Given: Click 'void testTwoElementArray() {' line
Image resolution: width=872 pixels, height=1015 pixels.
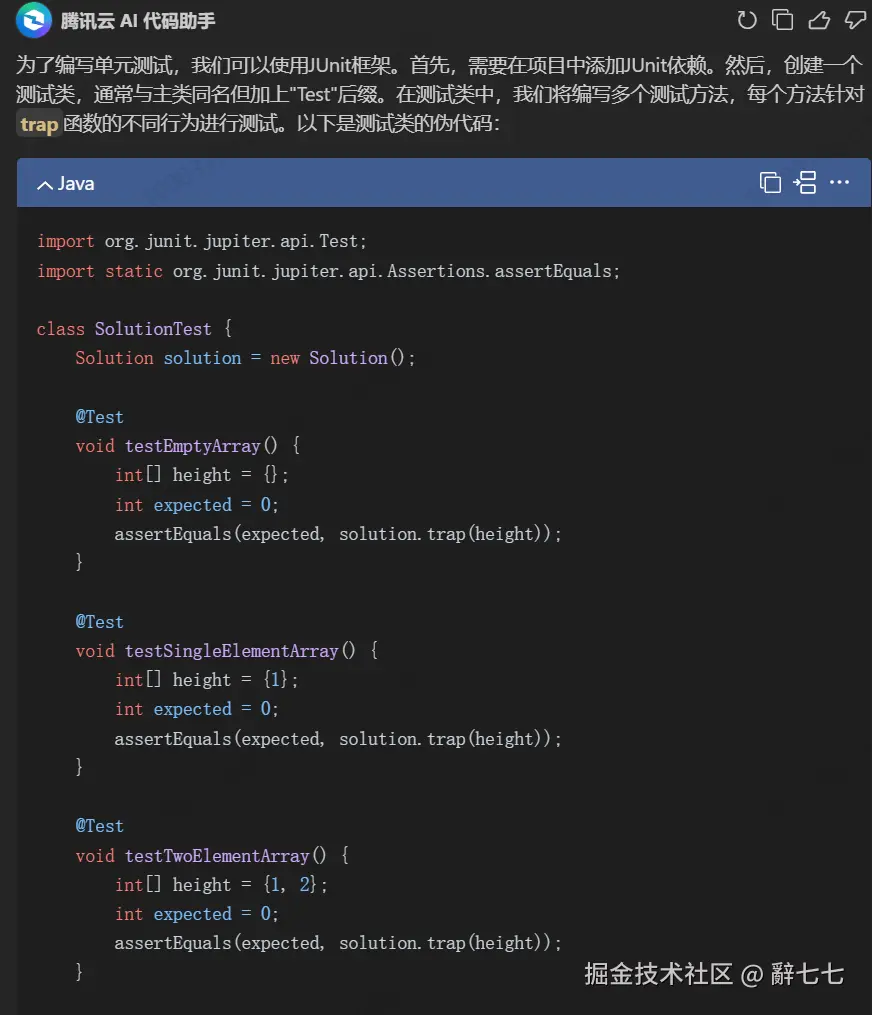Looking at the screenshot, I should [212, 856].
